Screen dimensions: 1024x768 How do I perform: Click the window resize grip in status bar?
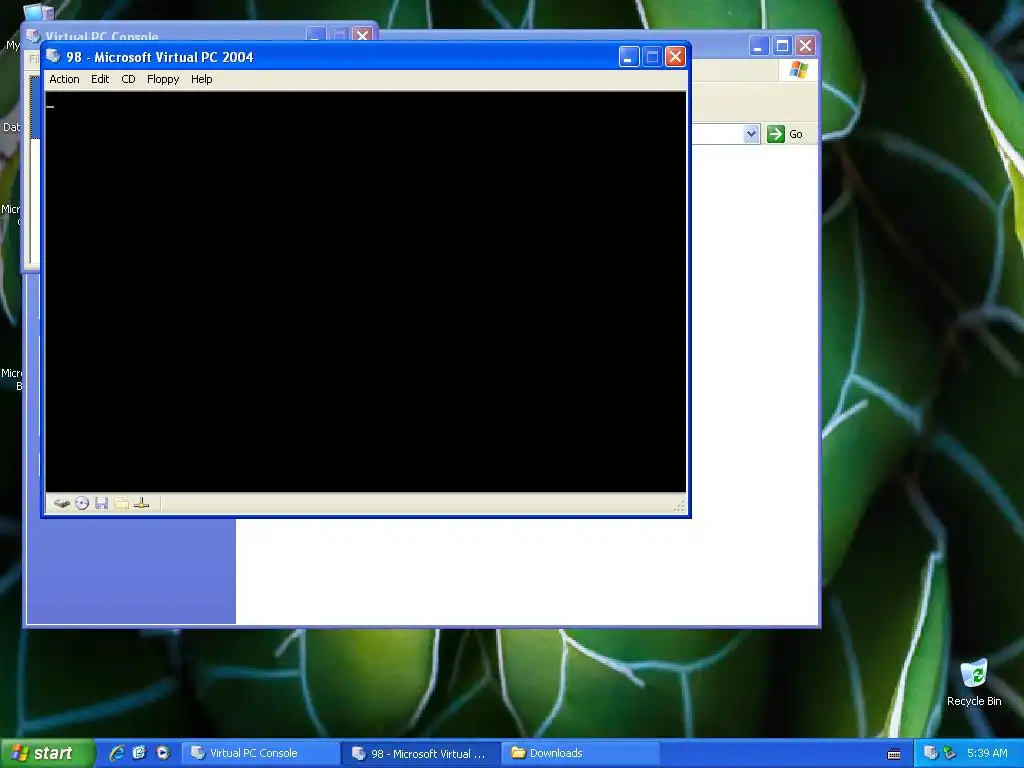pyautogui.click(x=679, y=505)
